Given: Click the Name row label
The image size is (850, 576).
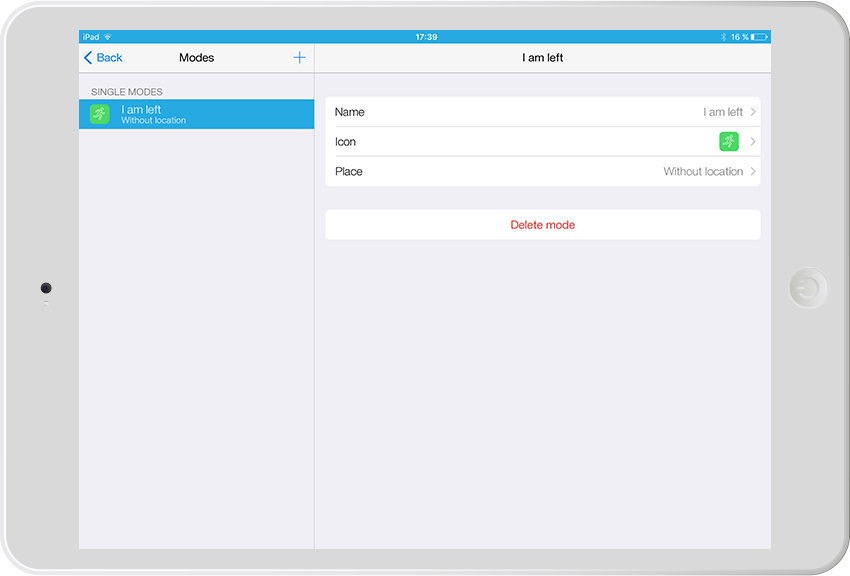Looking at the screenshot, I should [349, 112].
